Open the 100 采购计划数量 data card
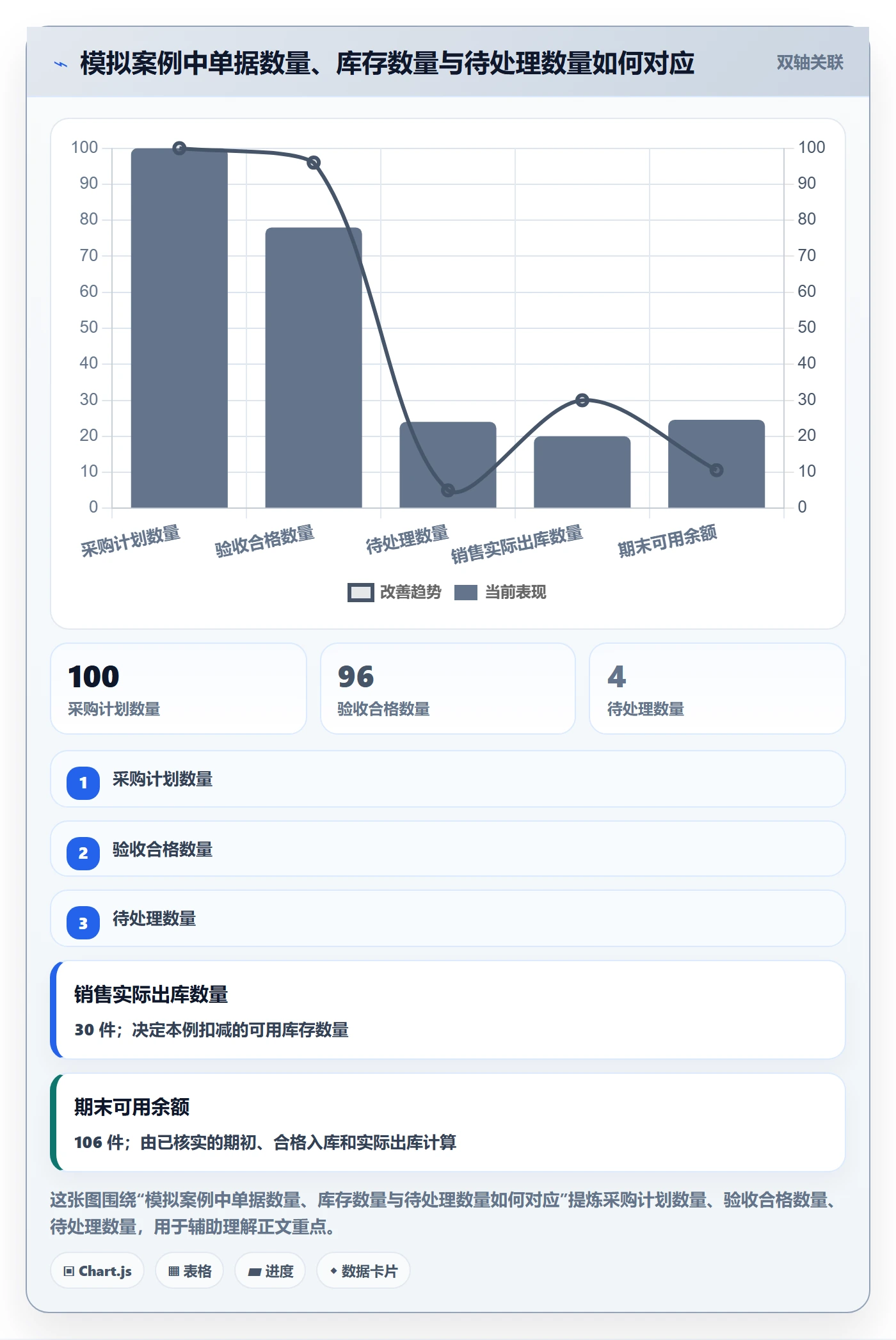896x1340 pixels. pyautogui.click(x=179, y=689)
